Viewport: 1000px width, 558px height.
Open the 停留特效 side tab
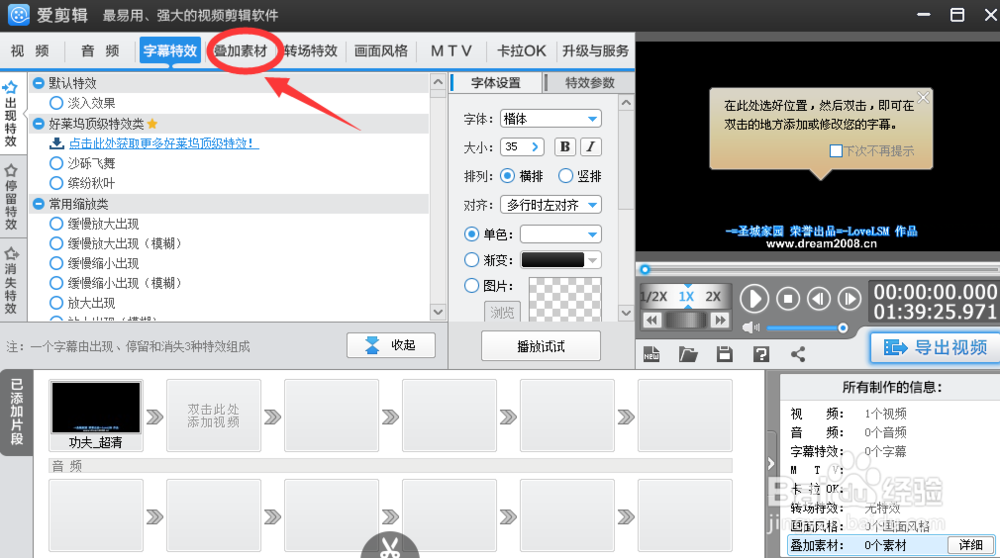tap(11, 196)
